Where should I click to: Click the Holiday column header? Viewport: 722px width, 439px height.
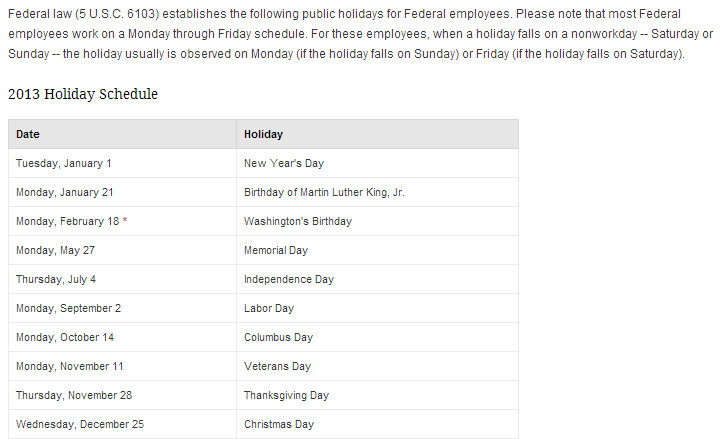(x=263, y=134)
